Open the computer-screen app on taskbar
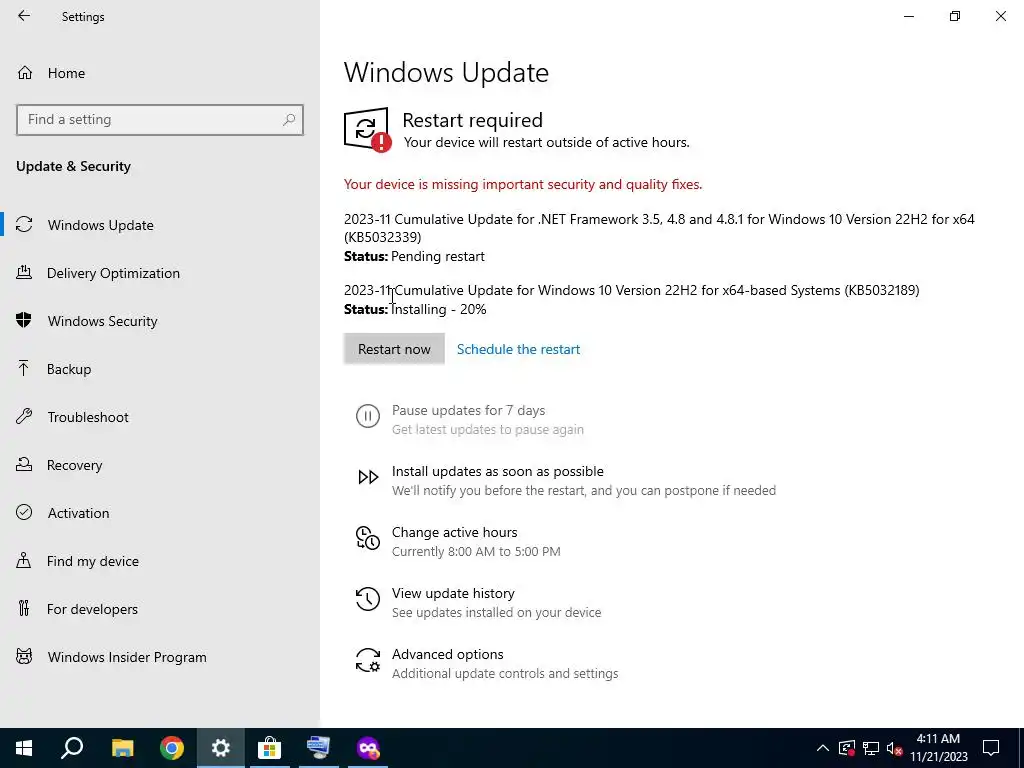 coord(319,748)
